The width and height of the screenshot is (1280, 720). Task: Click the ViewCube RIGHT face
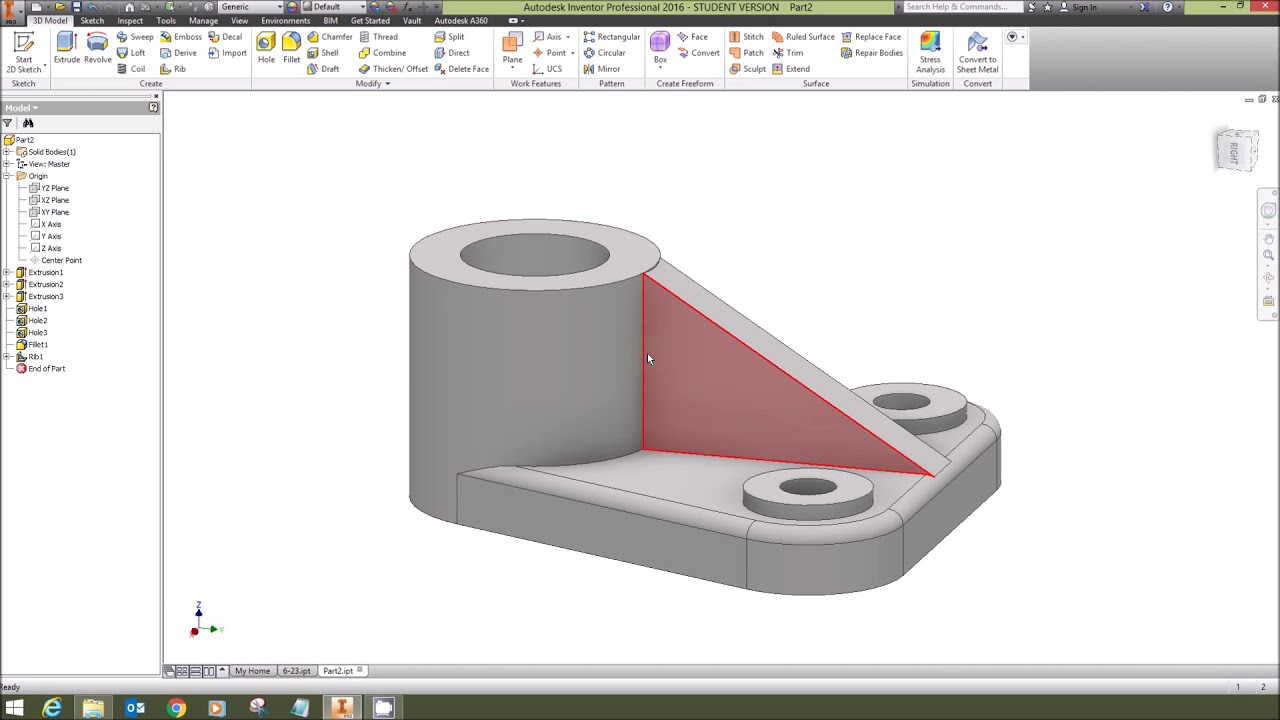tap(1236, 152)
